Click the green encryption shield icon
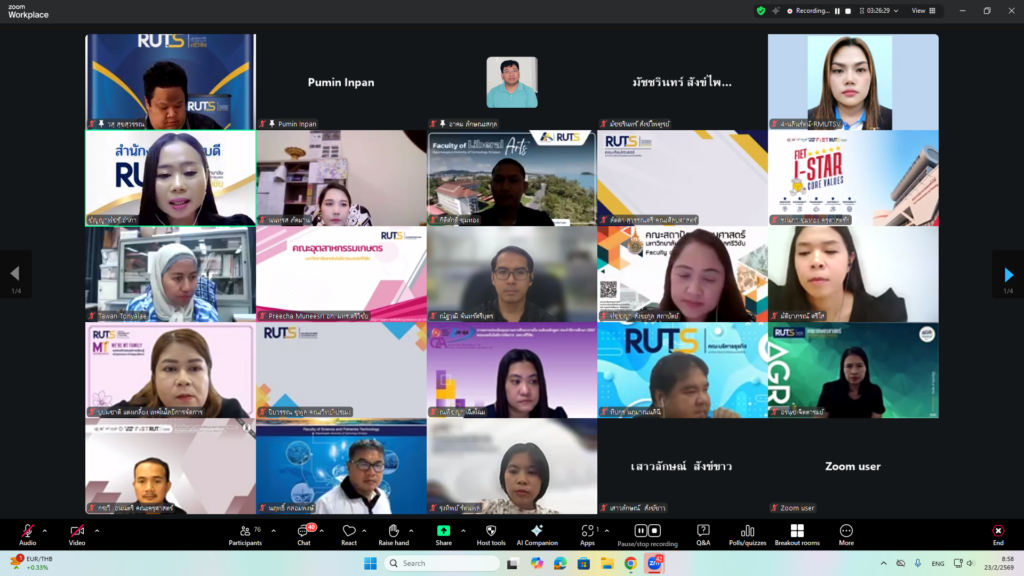The width and height of the screenshot is (1024, 576). pyautogui.click(x=761, y=11)
